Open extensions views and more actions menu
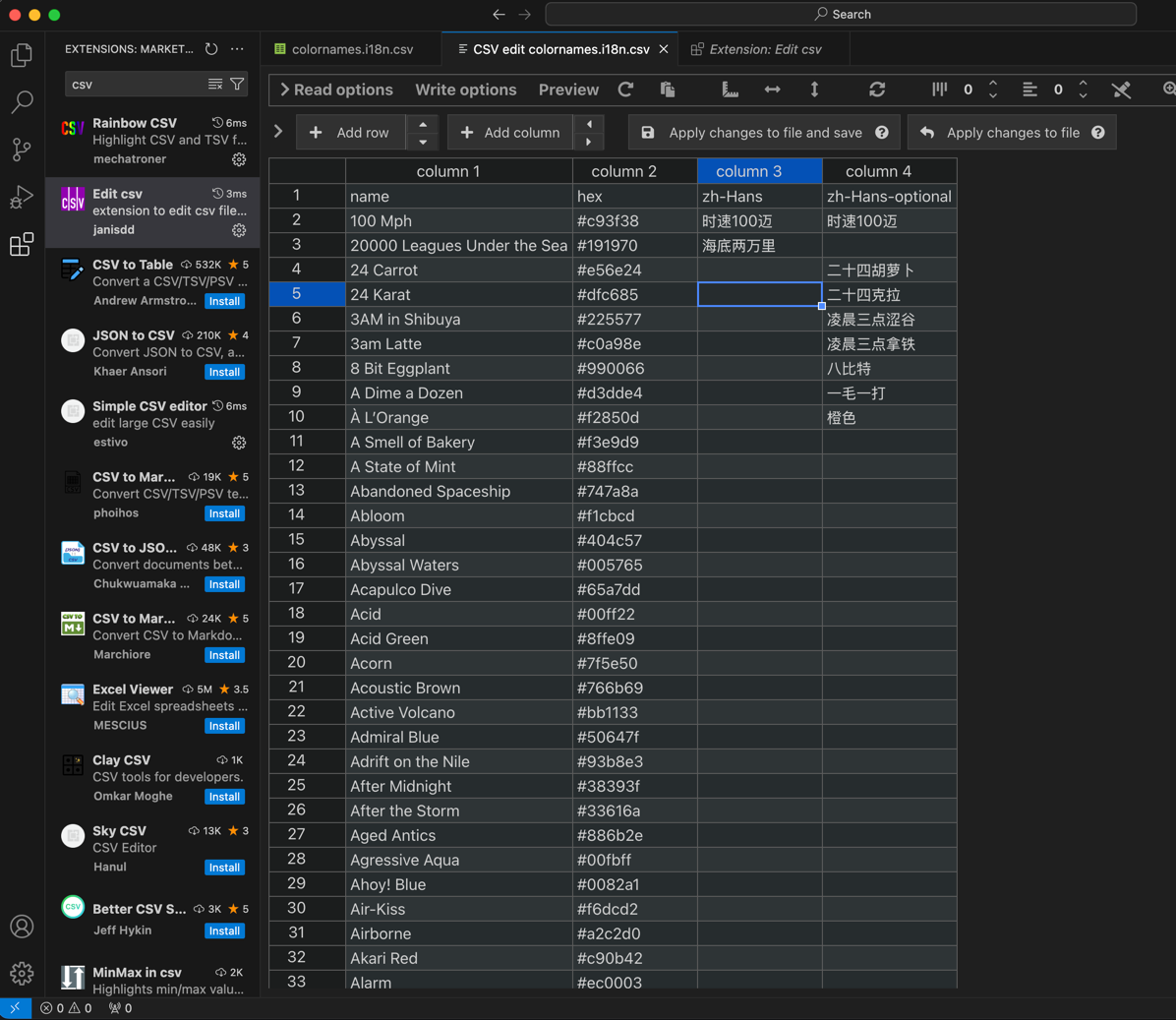Viewport: 1176px width, 1020px height. pyautogui.click(x=237, y=49)
